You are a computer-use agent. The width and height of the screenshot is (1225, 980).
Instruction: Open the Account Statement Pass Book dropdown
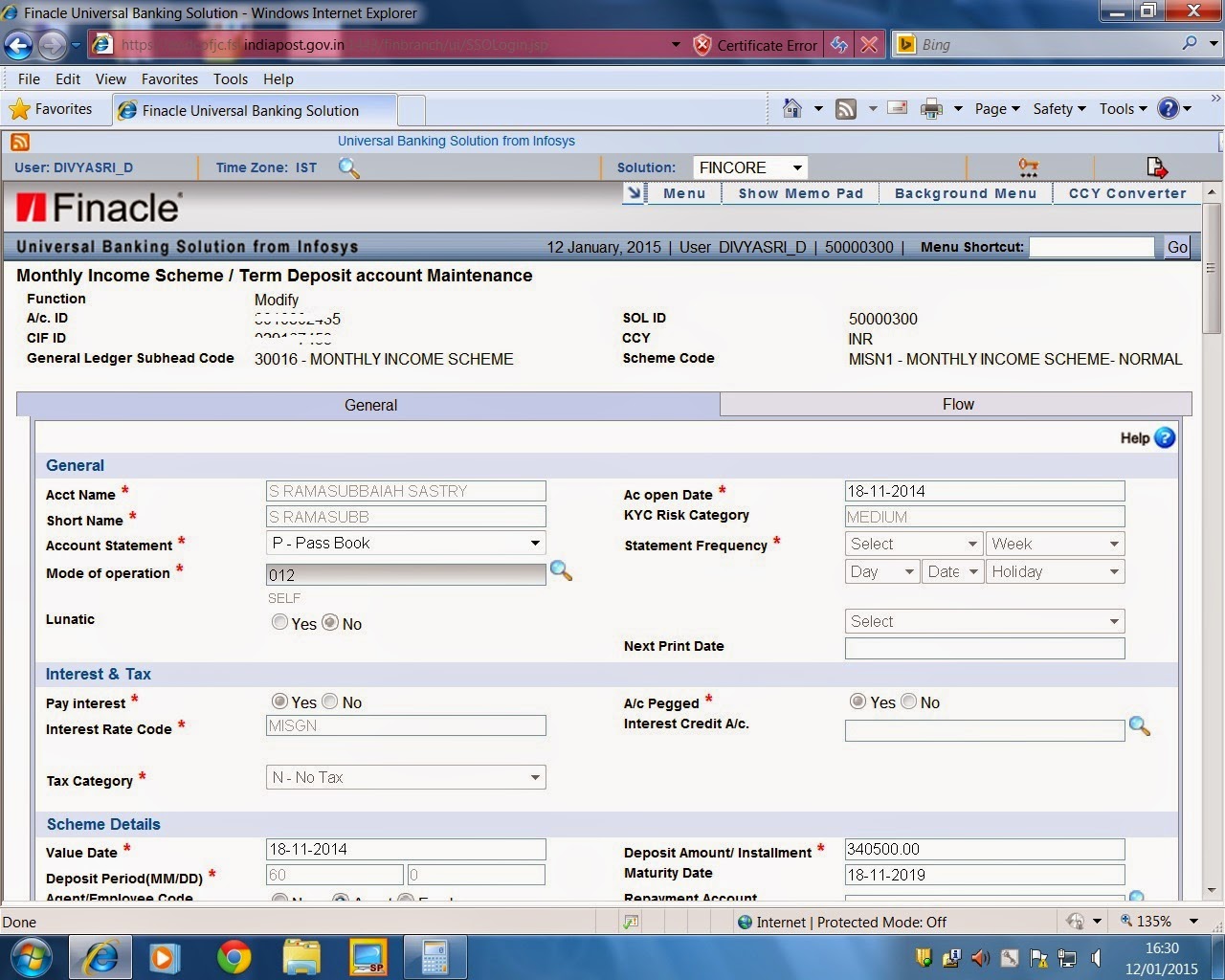(x=406, y=543)
